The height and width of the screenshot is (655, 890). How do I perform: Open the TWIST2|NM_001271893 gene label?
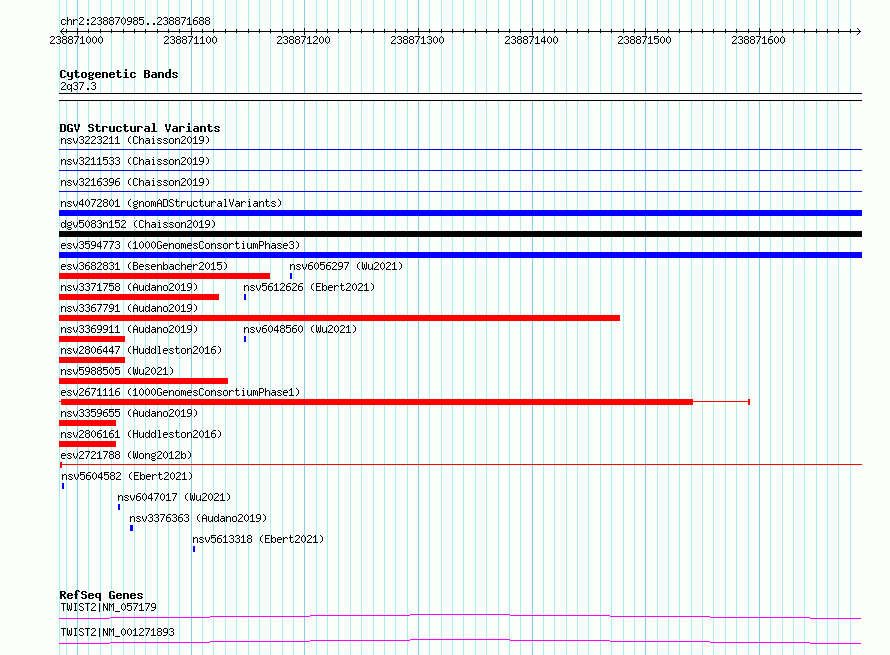pyautogui.click(x=117, y=632)
